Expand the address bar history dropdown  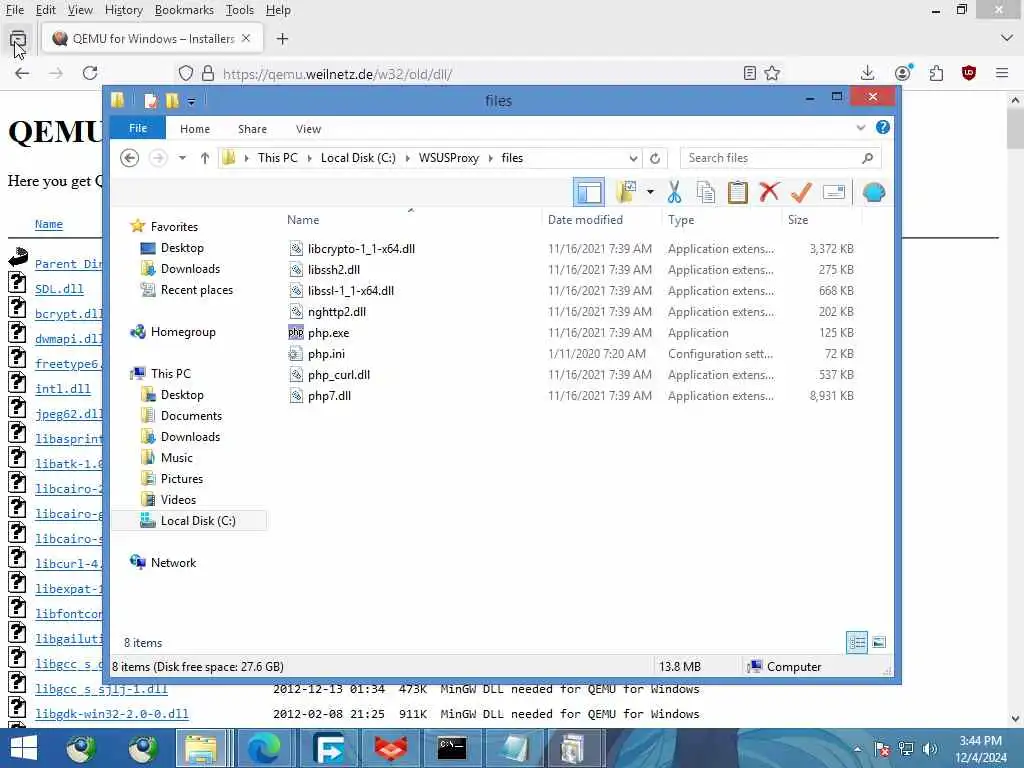click(633, 158)
